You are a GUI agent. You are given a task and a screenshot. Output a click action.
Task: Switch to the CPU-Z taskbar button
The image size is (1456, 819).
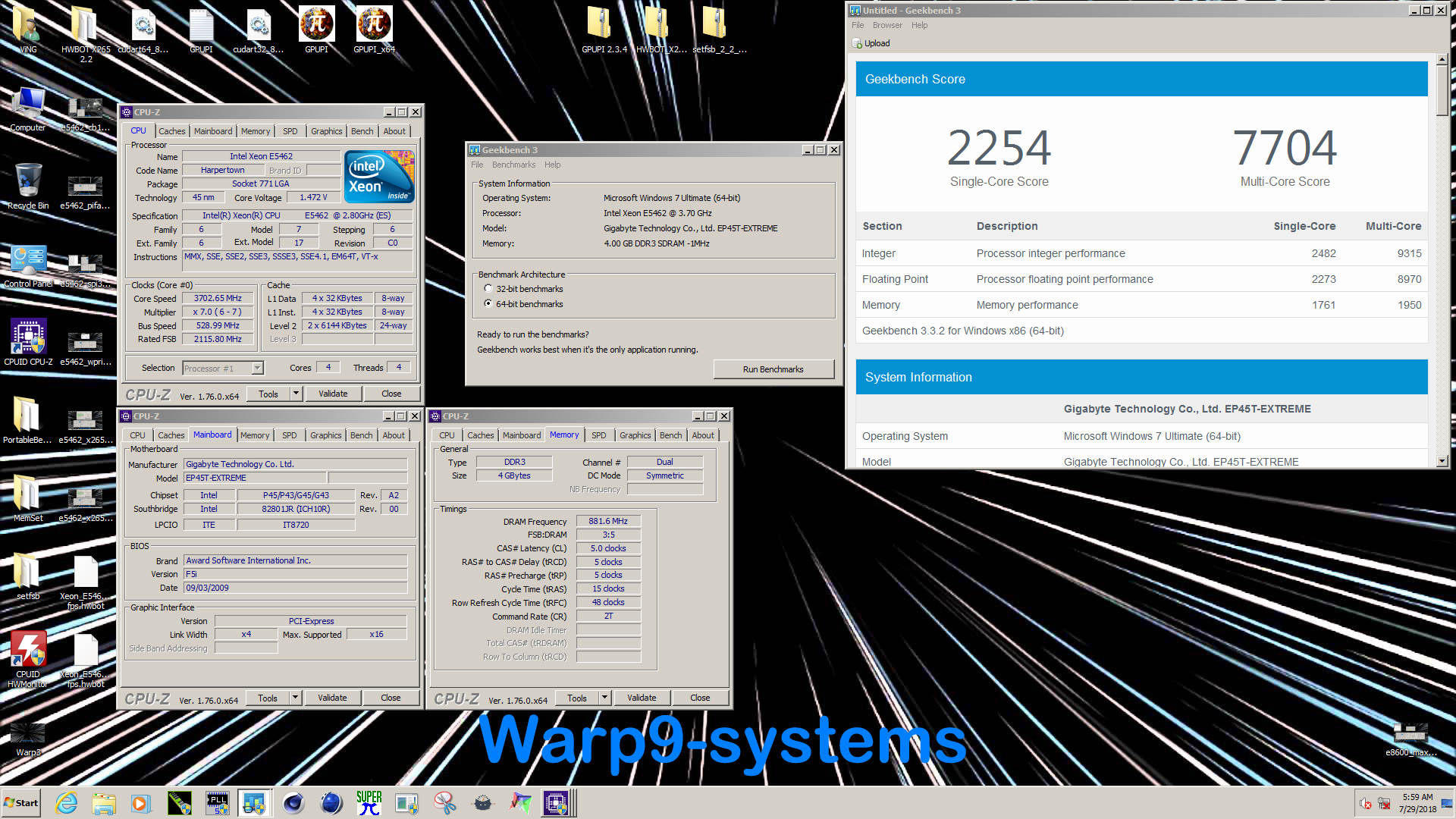(x=556, y=803)
